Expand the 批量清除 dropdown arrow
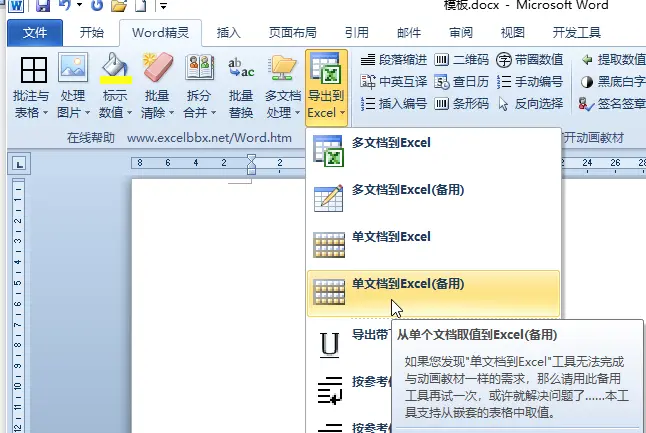 [171, 112]
